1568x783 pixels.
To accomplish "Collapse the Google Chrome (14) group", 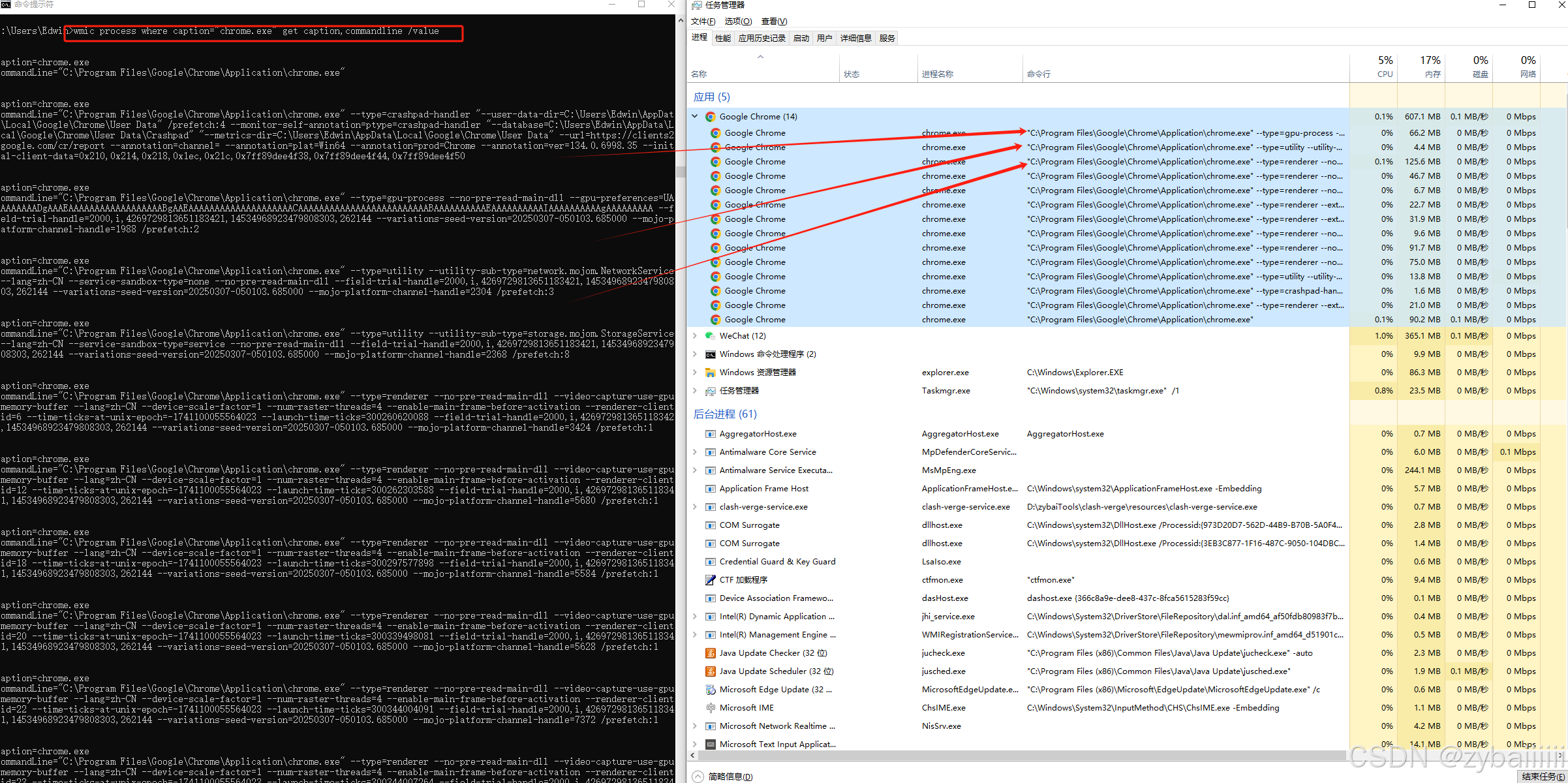I will (x=695, y=117).
